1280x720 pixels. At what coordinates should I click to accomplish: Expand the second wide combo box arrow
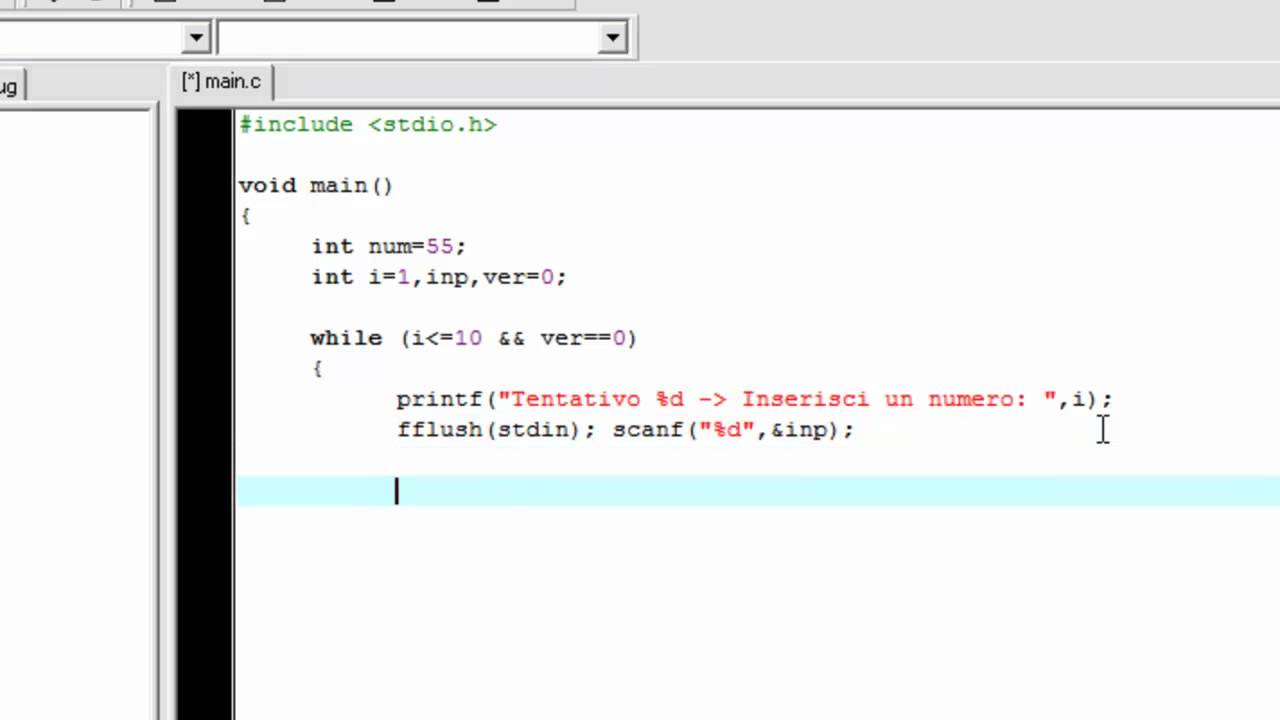point(613,39)
